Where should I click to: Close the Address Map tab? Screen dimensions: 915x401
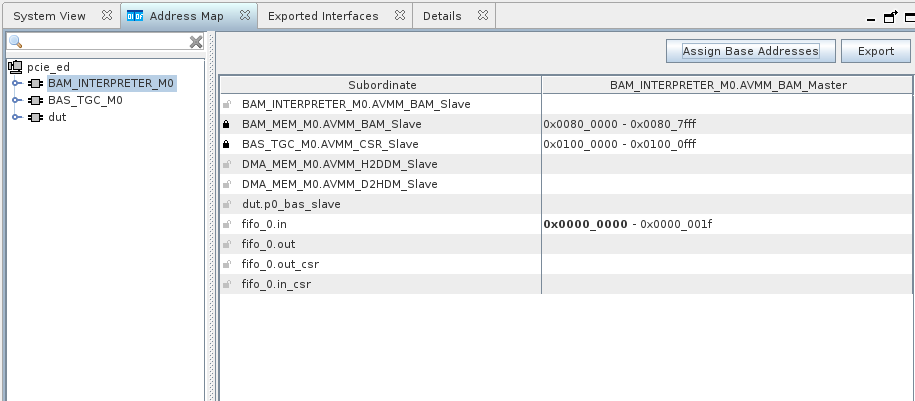245,16
